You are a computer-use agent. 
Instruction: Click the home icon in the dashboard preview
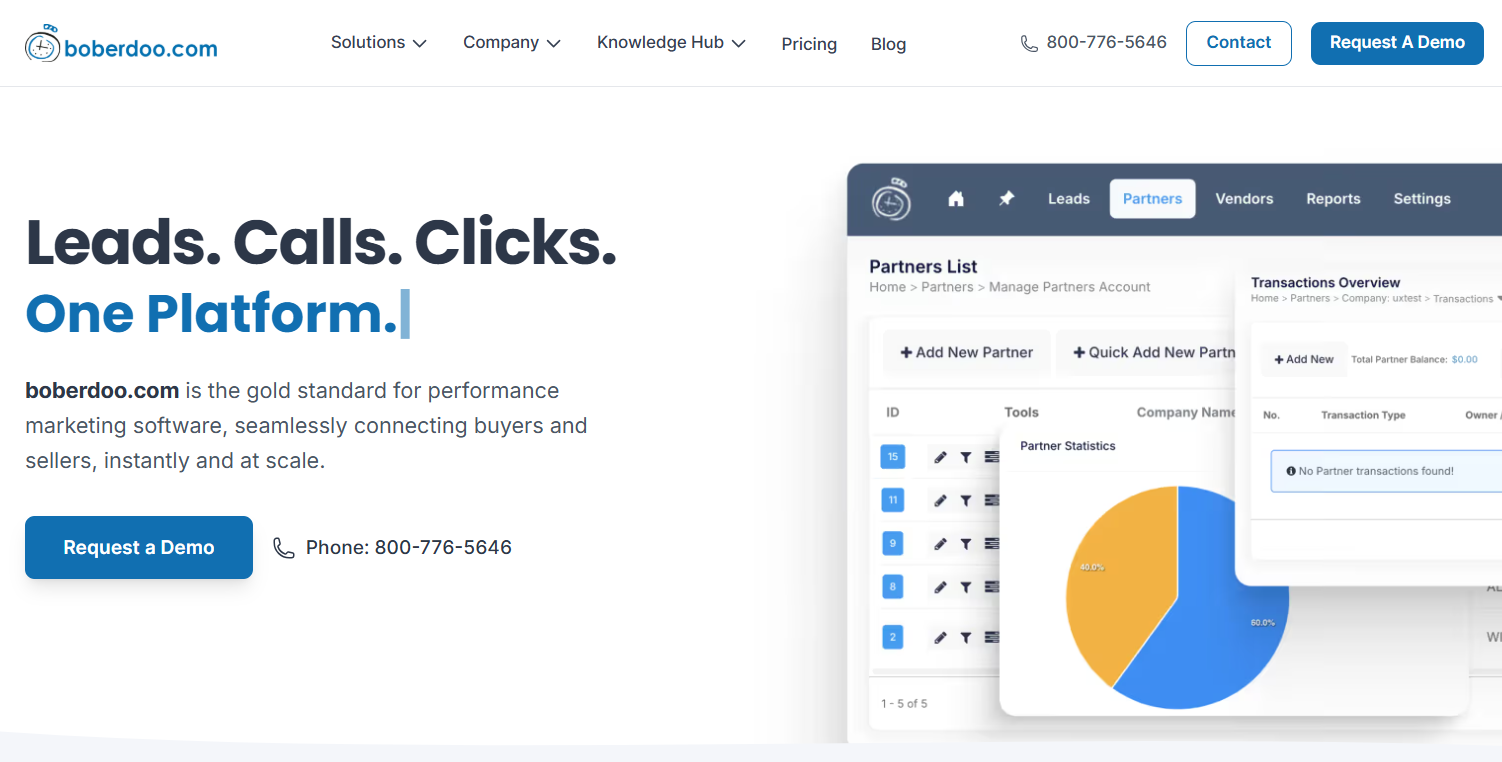pyautogui.click(x=956, y=199)
